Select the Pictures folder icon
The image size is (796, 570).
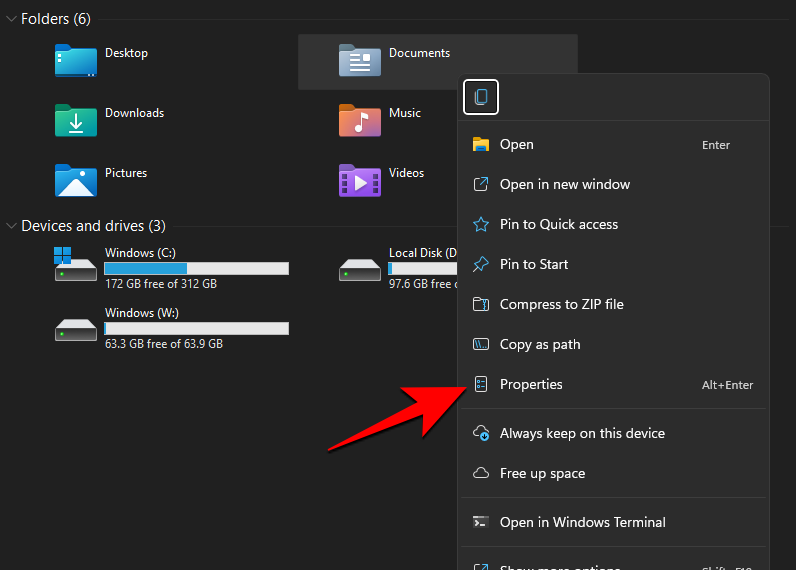pos(76,180)
